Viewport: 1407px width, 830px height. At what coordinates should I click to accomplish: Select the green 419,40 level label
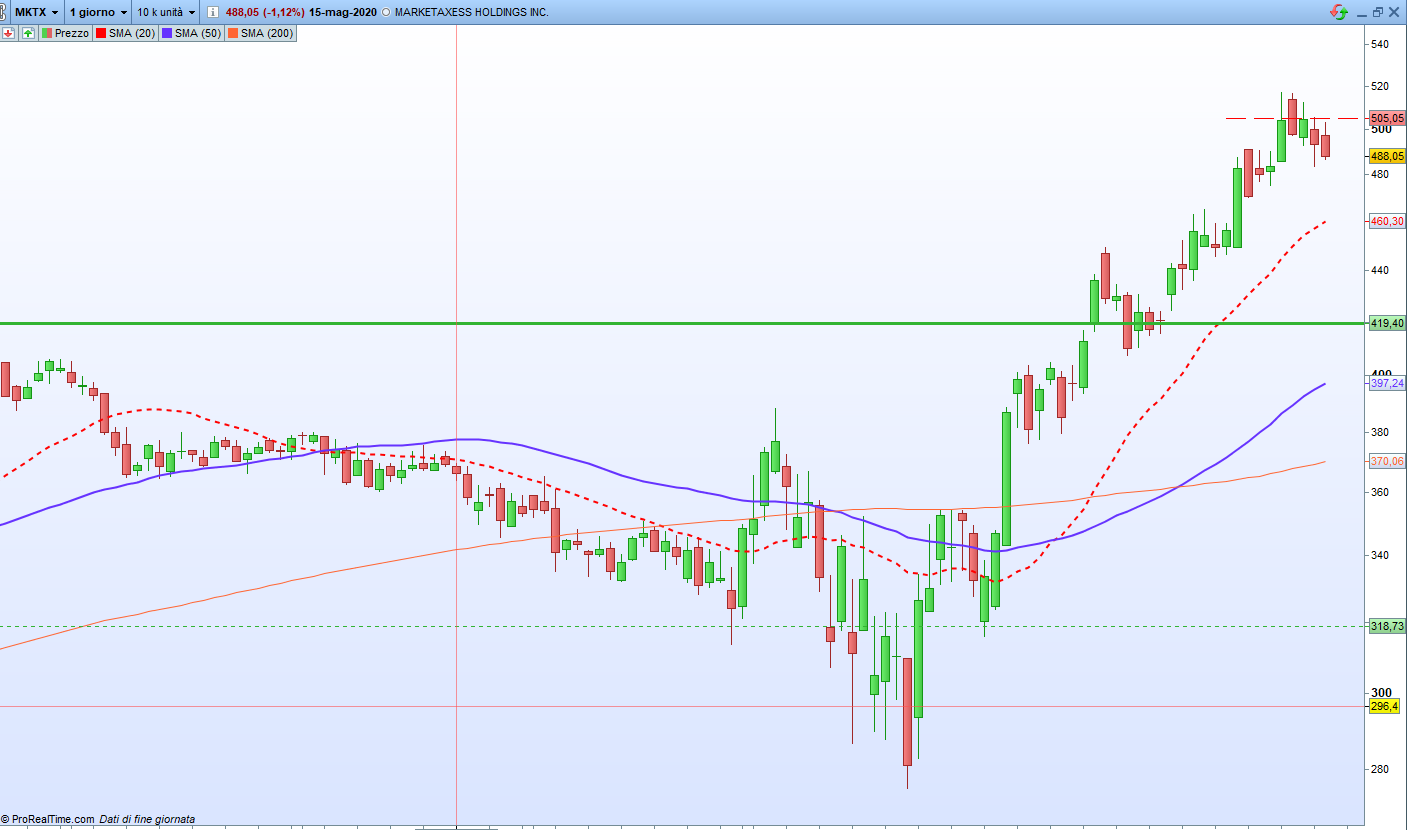tap(1387, 324)
